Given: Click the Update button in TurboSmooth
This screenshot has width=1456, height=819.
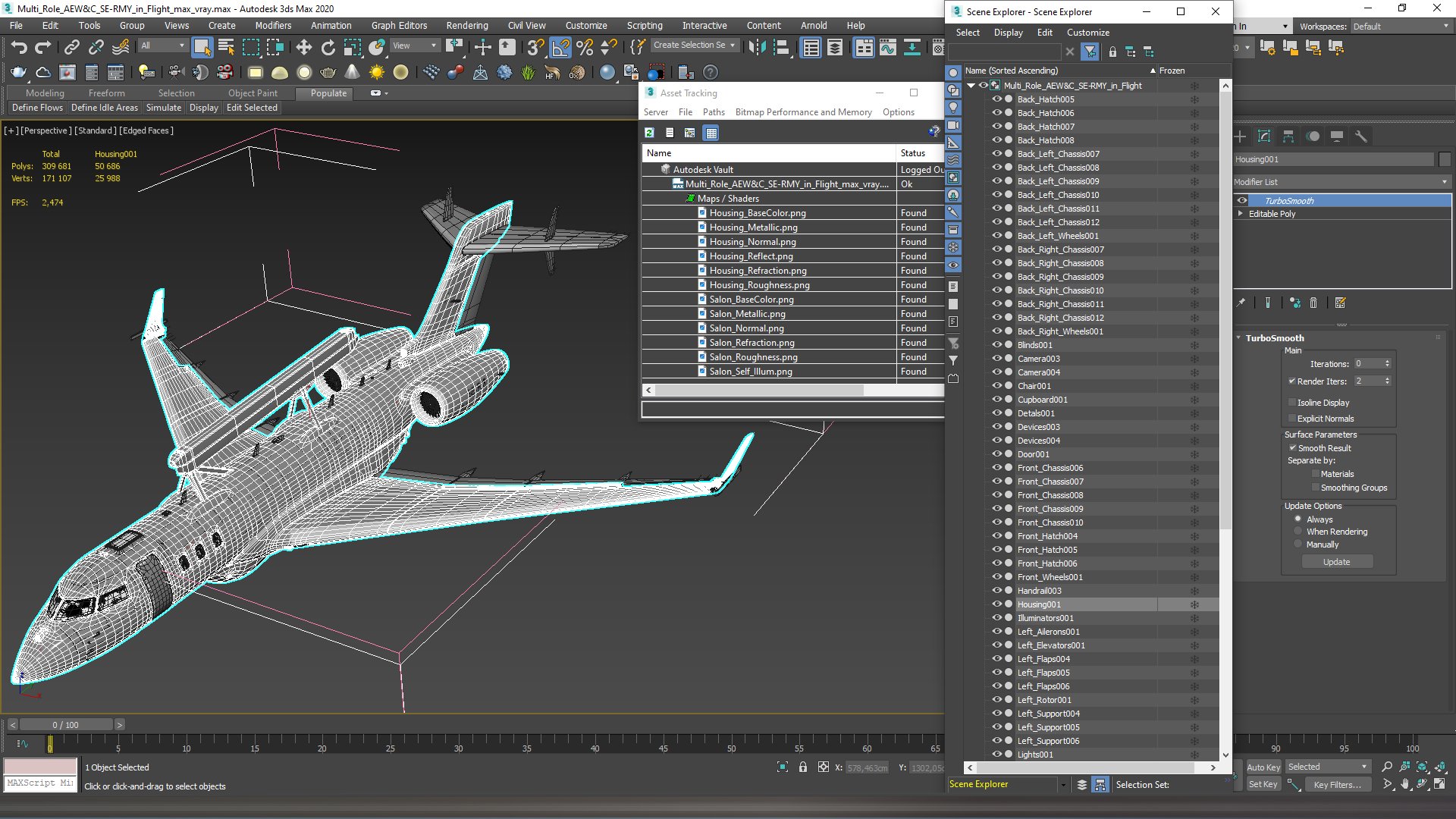Looking at the screenshot, I should [1336, 562].
